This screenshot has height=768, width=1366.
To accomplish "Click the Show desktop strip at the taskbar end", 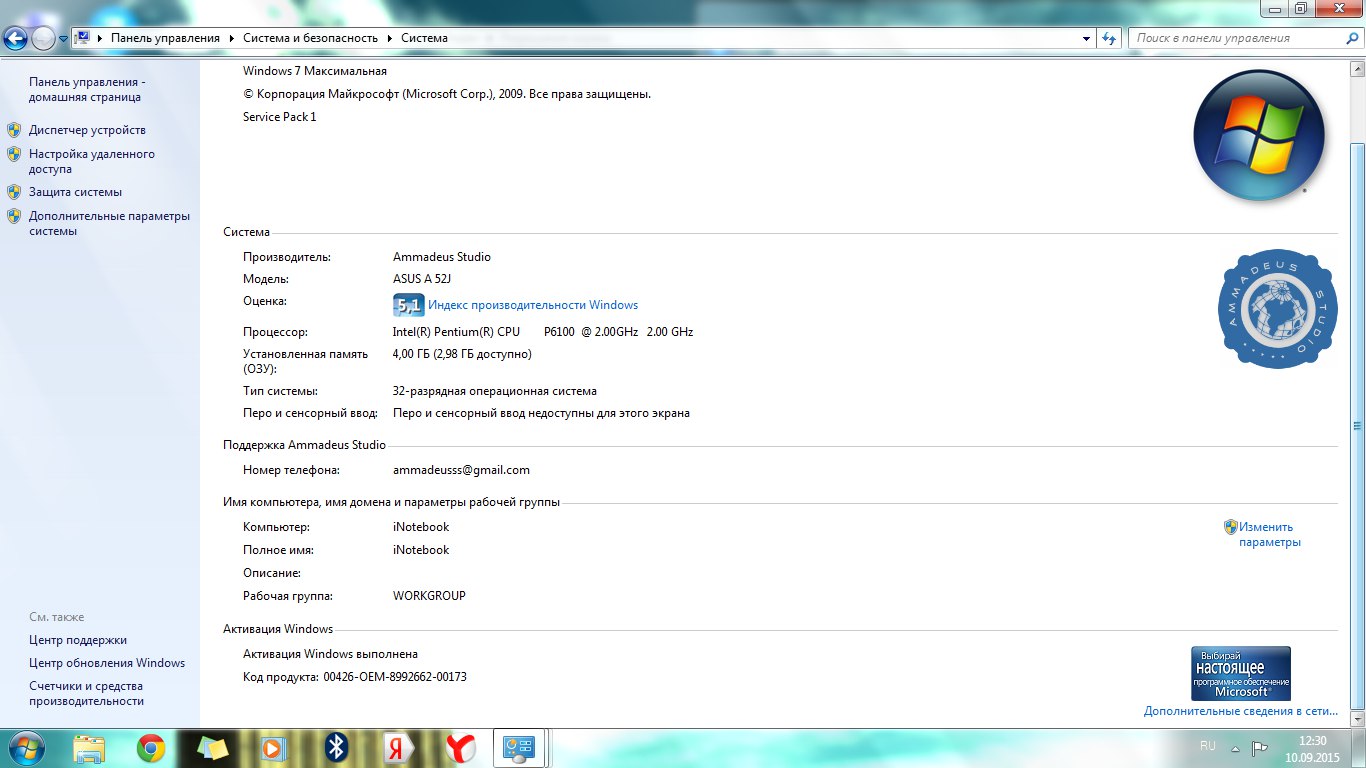I will (x=1358, y=748).
